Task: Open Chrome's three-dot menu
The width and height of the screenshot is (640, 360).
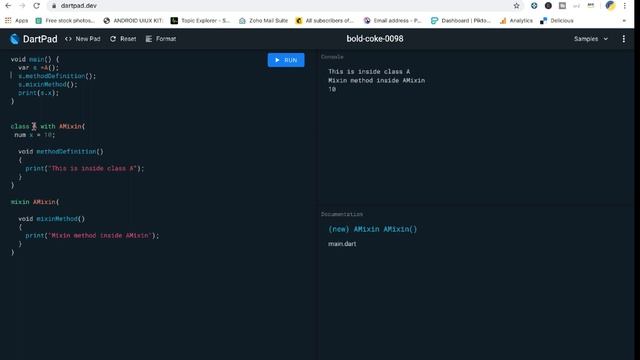Action: pyautogui.click(x=624, y=6)
